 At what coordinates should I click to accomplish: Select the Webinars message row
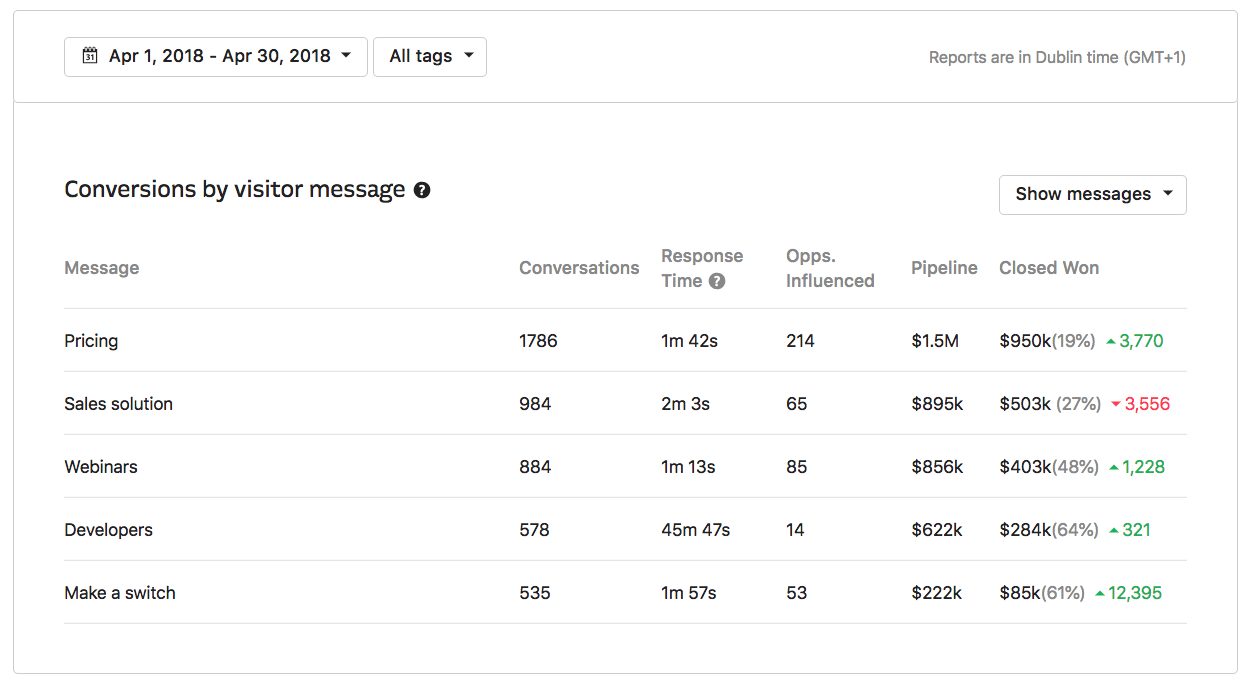pyautogui.click(x=101, y=467)
